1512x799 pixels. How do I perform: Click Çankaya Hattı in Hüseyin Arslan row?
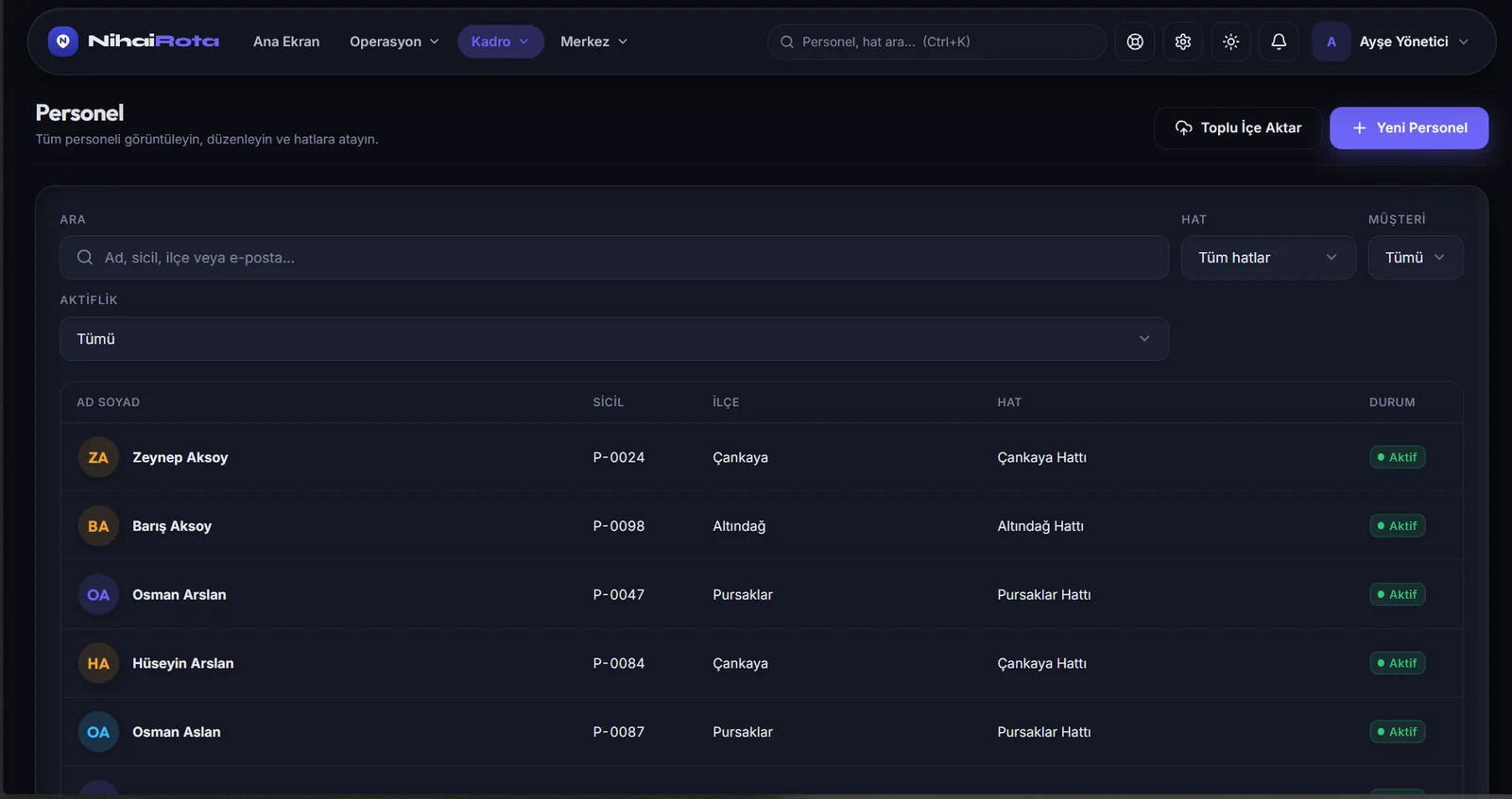click(1041, 663)
